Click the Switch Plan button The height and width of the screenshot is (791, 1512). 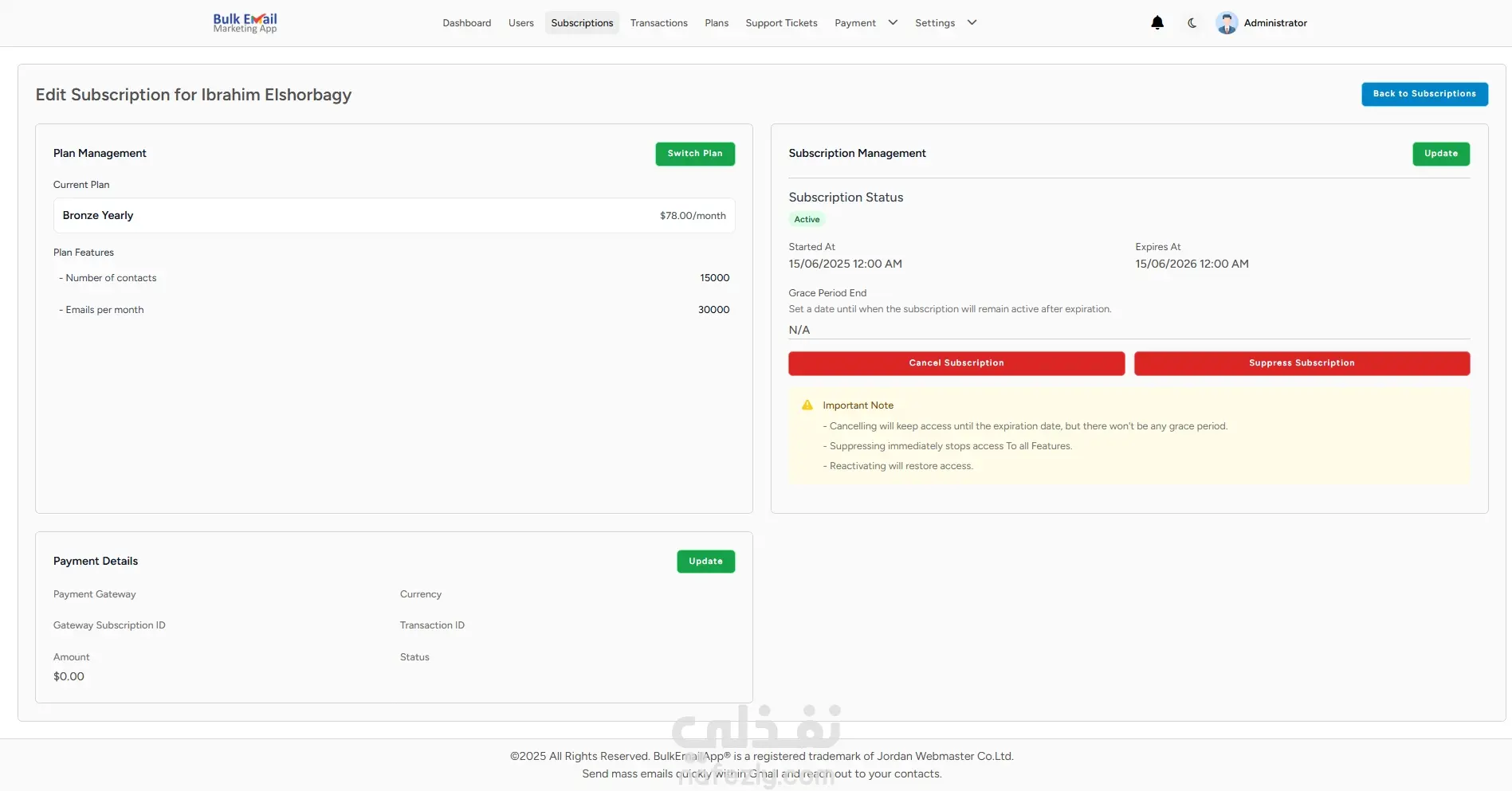pyautogui.click(x=695, y=154)
